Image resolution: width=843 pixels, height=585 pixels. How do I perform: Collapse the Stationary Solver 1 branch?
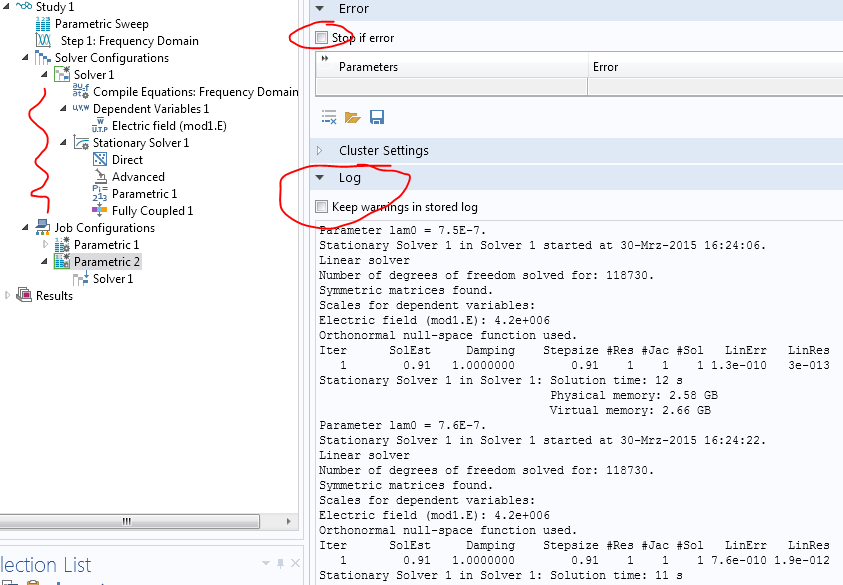pos(64,143)
